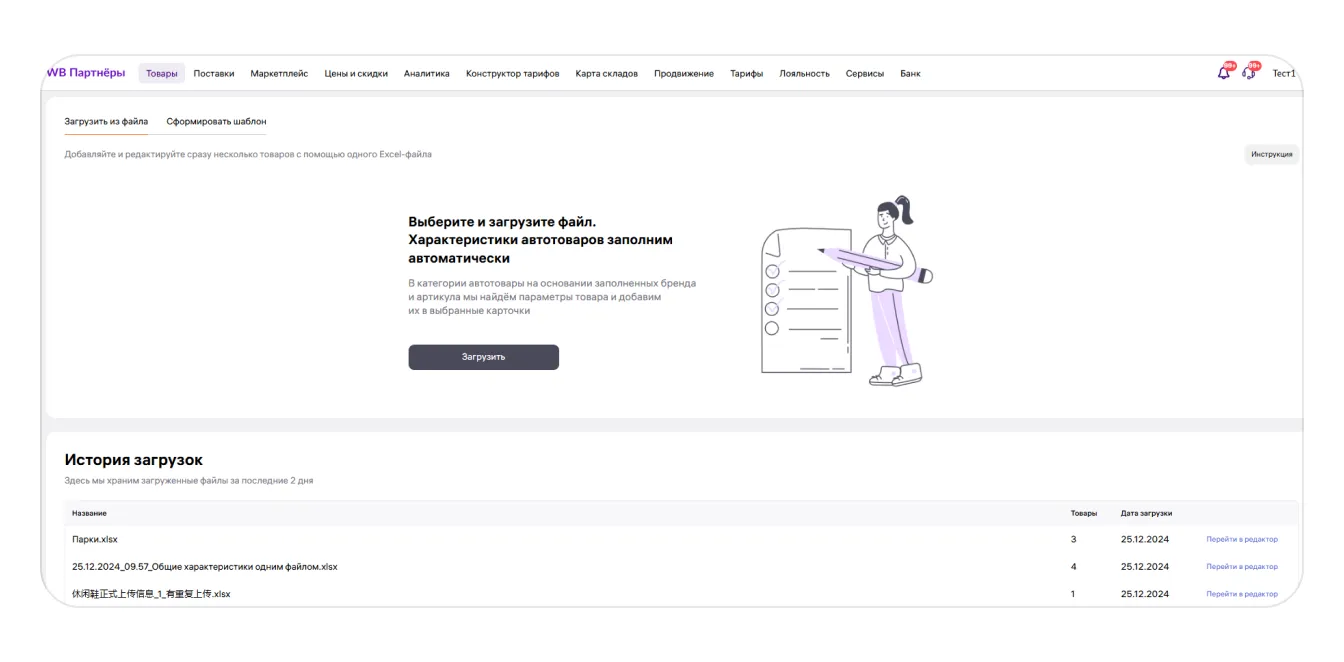Open Карта складов page

point(606,73)
